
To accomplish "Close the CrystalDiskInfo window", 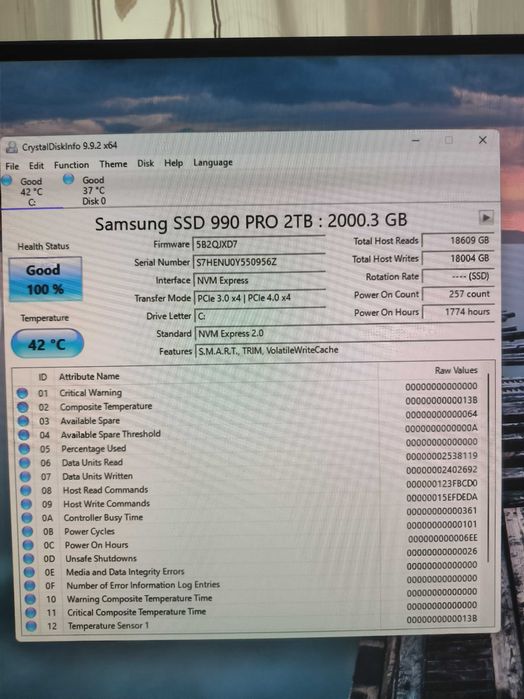I will click(483, 140).
